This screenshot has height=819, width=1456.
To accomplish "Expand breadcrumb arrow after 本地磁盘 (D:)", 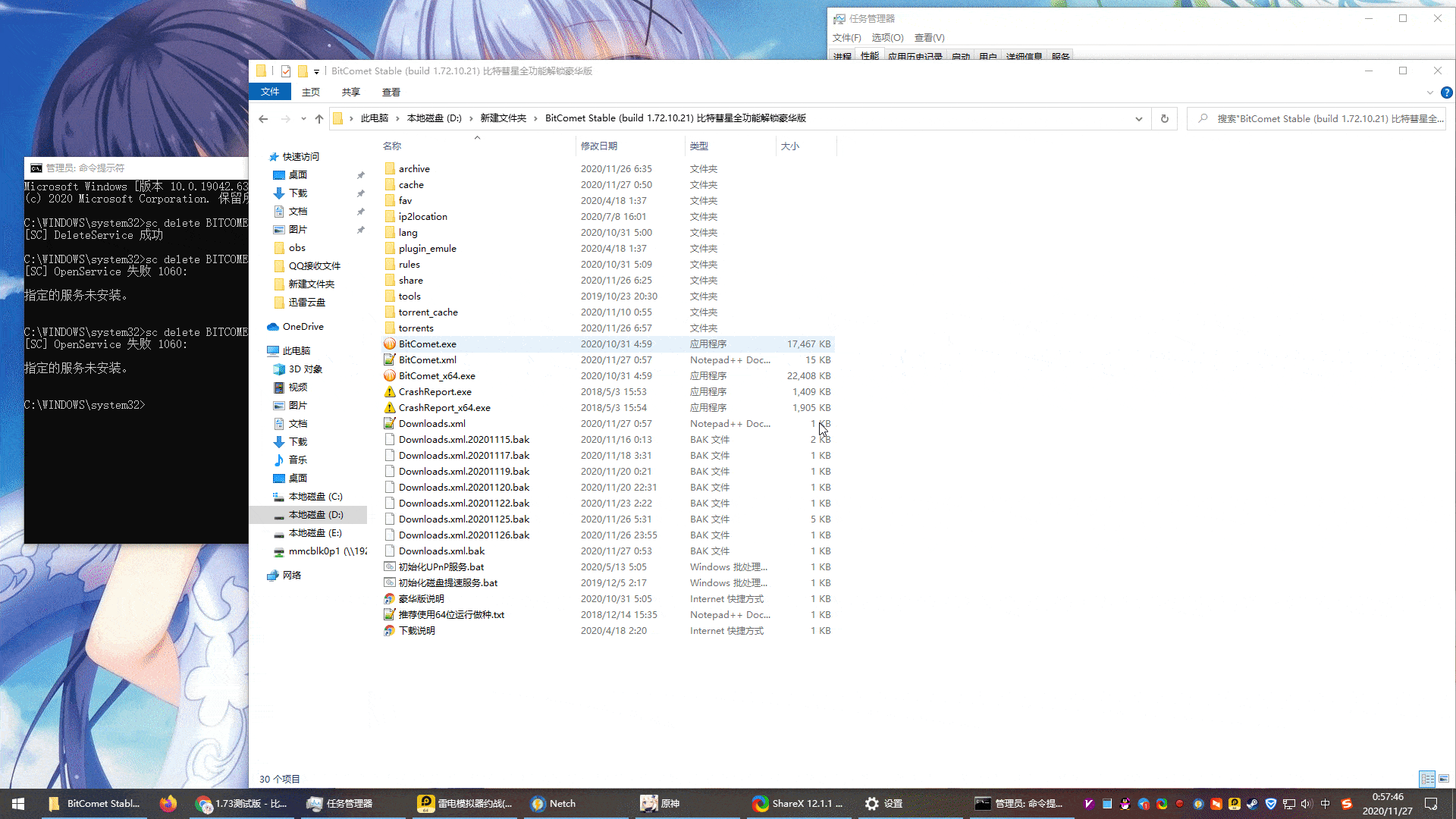I will (471, 118).
